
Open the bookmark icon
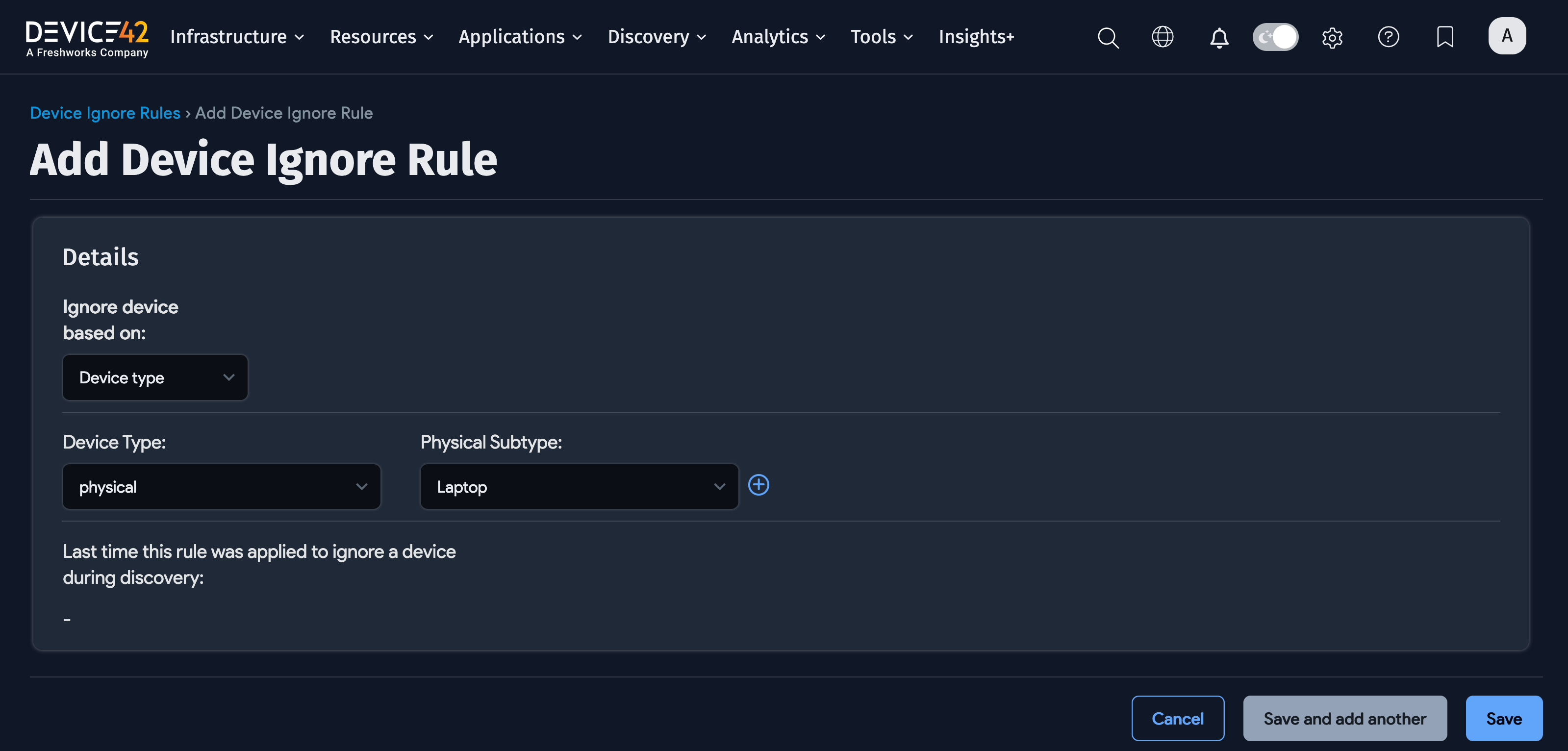pyautogui.click(x=1444, y=37)
